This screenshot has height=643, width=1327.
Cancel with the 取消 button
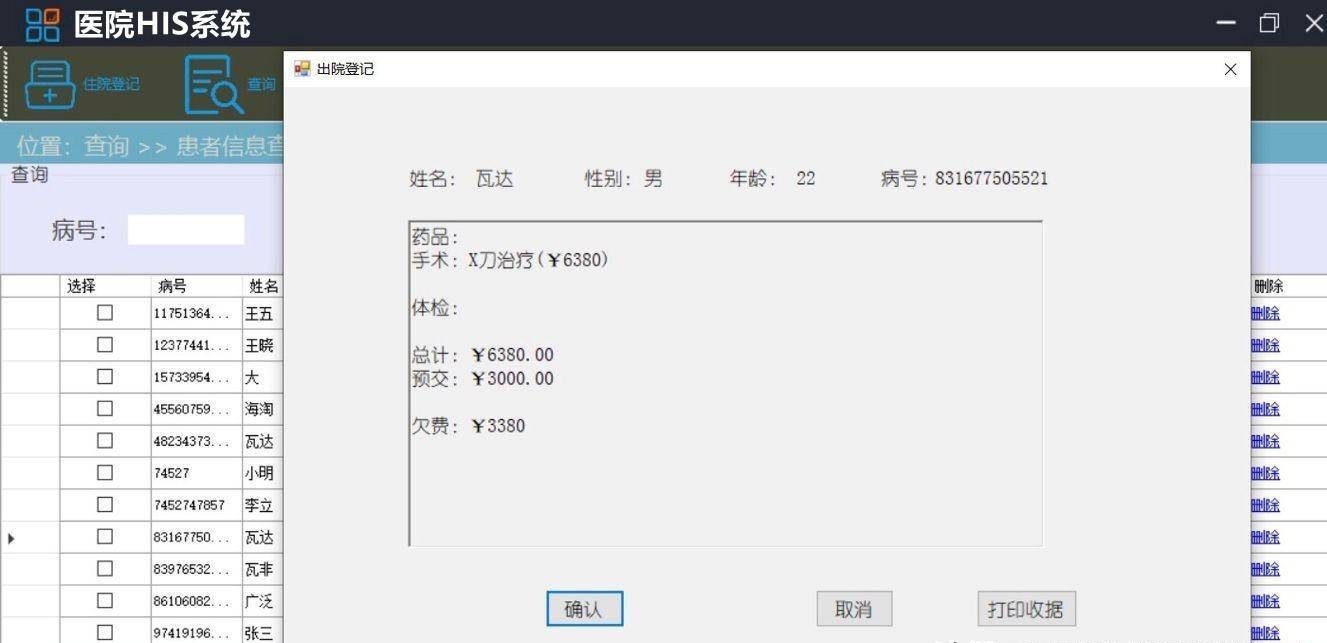(x=854, y=609)
